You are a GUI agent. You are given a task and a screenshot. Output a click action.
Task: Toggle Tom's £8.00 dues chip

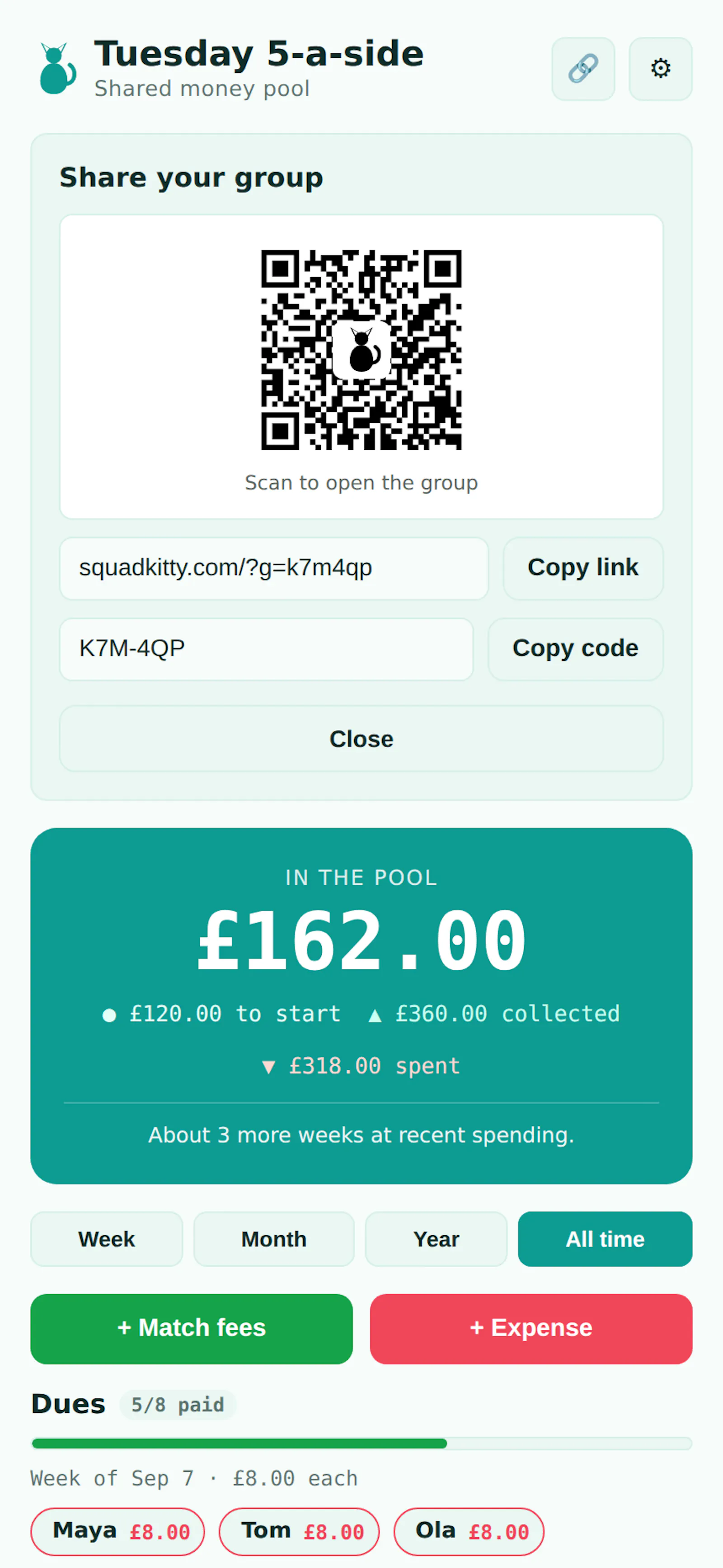click(x=299, y=1531)
